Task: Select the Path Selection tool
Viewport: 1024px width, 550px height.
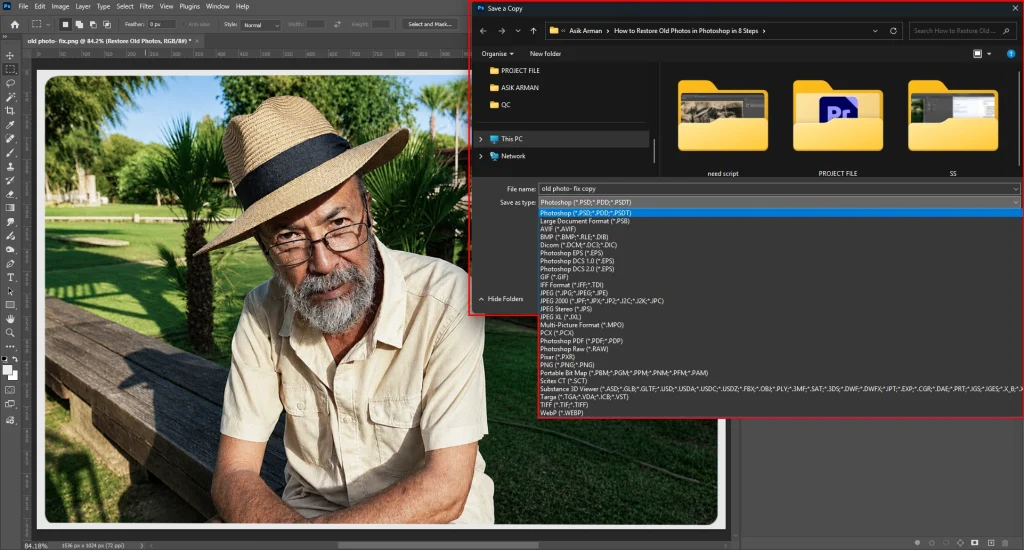Action: pos(10,291)
